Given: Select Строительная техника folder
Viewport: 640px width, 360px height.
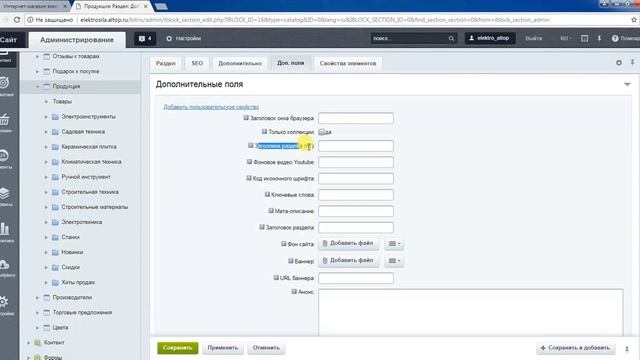Looking at the screenshot, I should pyautogui.click(x=90, y=192).
